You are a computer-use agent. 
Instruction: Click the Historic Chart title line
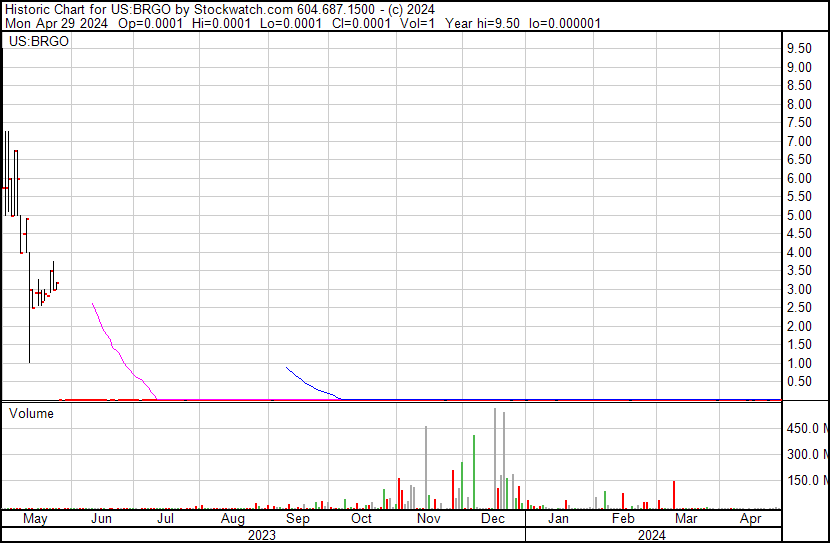[x=220, y=10]
